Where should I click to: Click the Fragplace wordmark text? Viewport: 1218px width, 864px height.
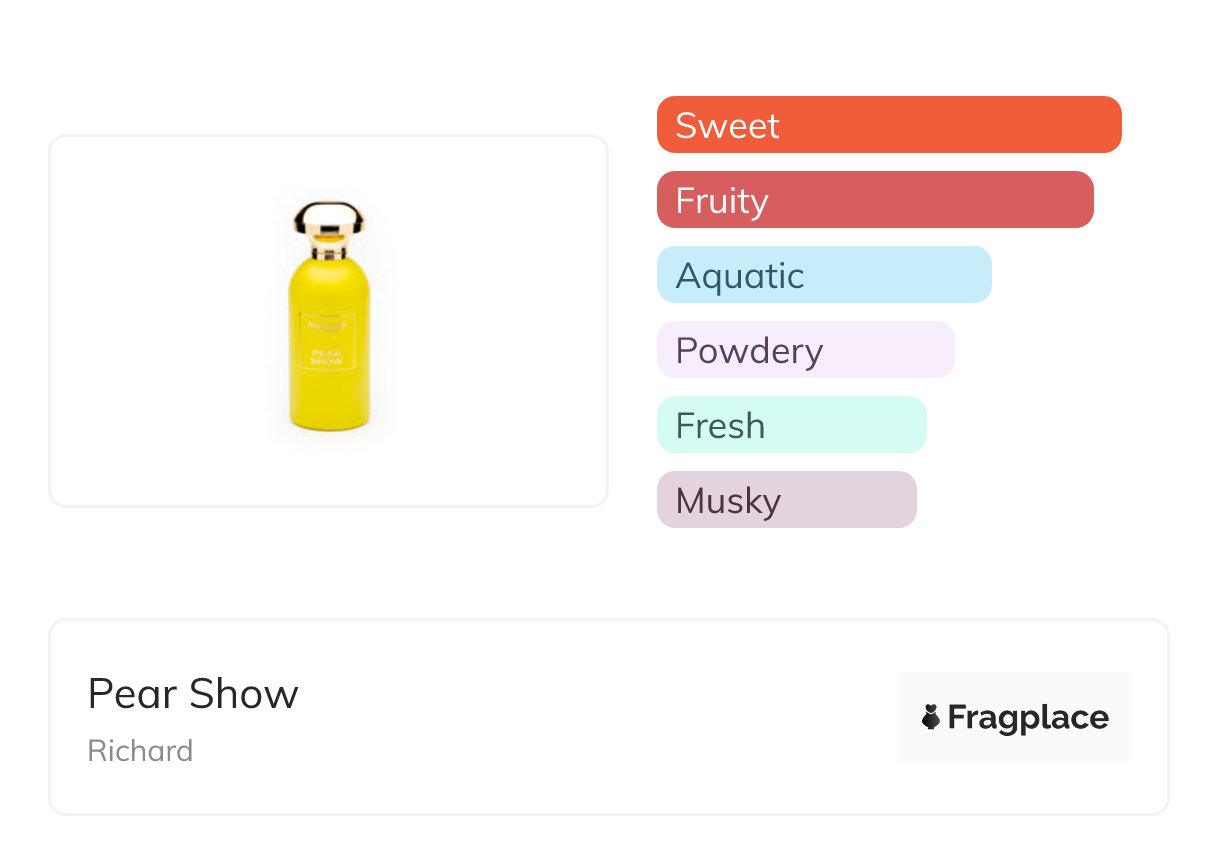pyautogui.click(x=1028, y=718)
